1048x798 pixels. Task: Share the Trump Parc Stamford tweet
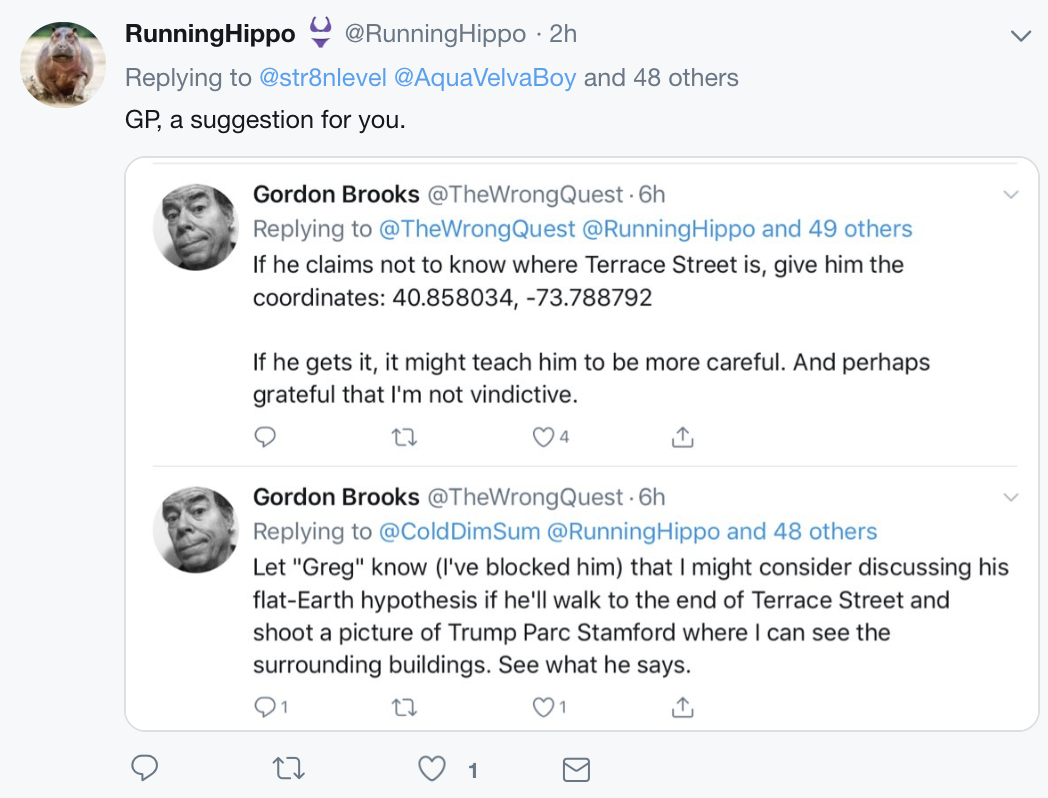(x=682, y=707)
